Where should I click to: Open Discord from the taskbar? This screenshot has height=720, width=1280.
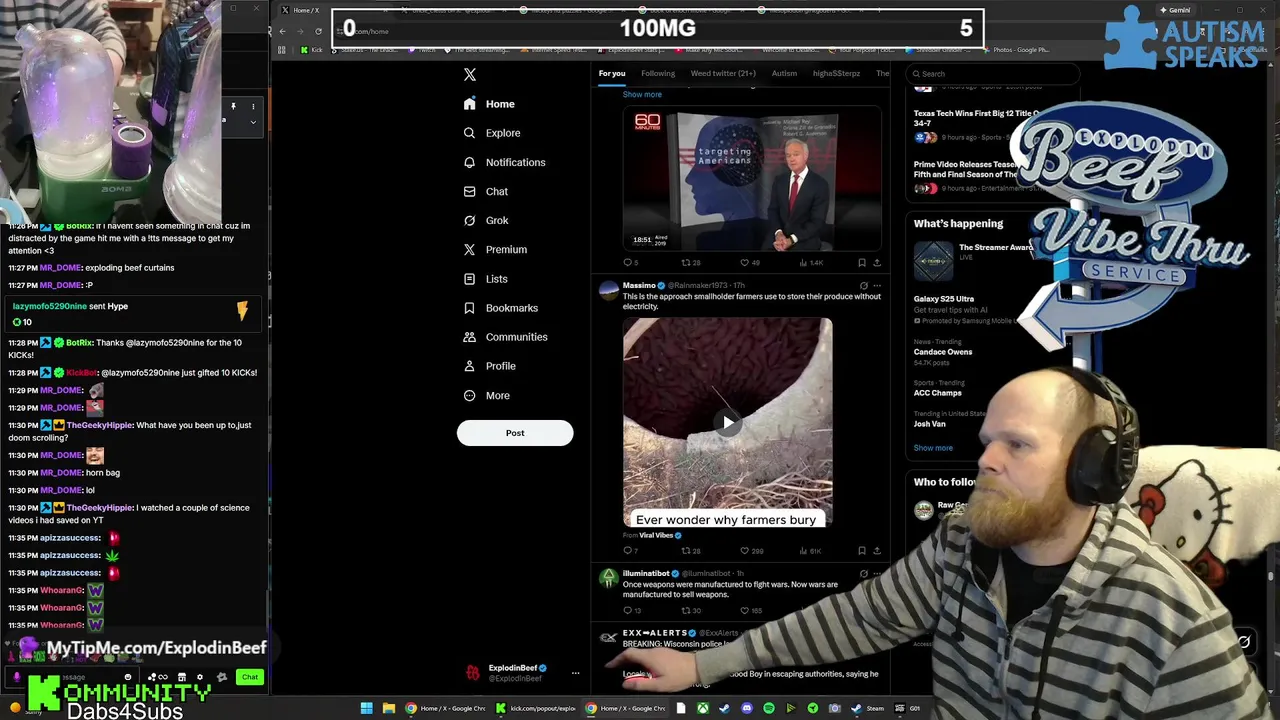[746, 709]
